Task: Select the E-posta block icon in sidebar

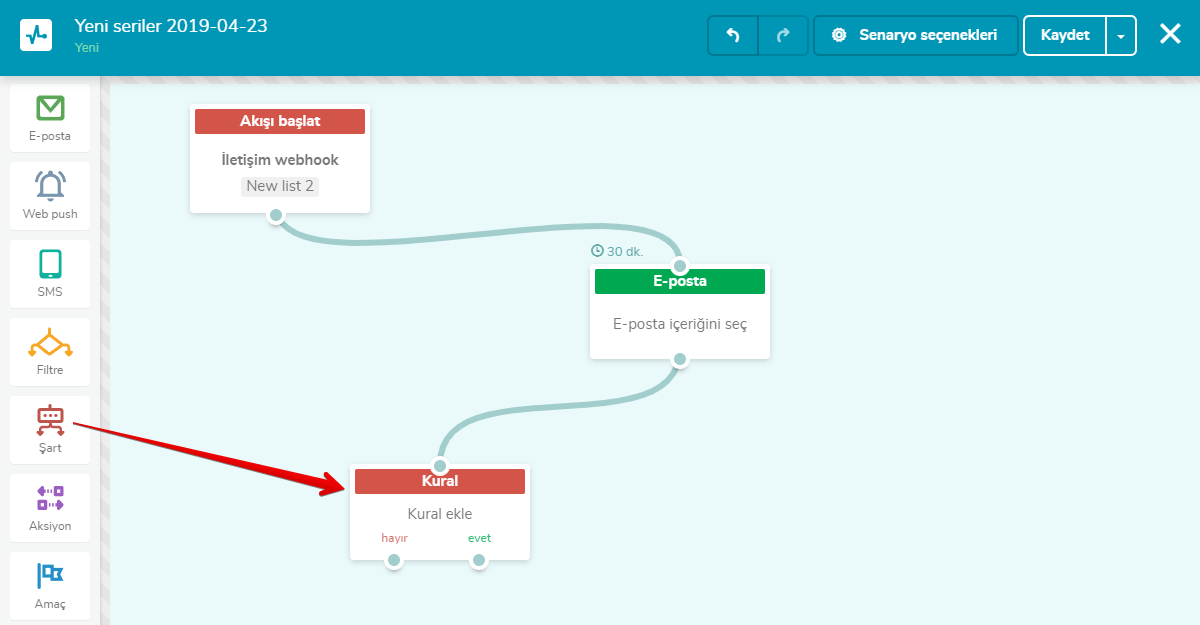Action: (x=50, y=108)
